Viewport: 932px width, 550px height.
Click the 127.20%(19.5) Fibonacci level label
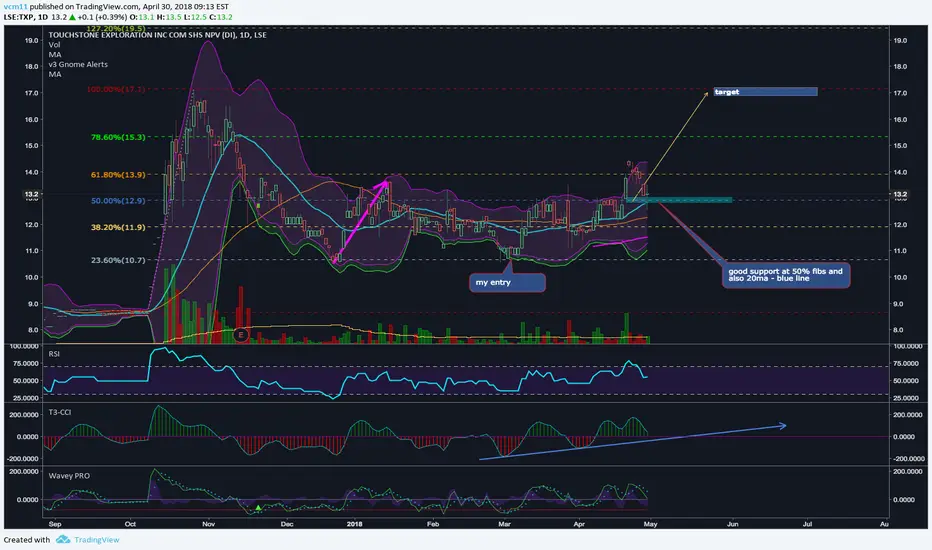[x=116, y=29]
